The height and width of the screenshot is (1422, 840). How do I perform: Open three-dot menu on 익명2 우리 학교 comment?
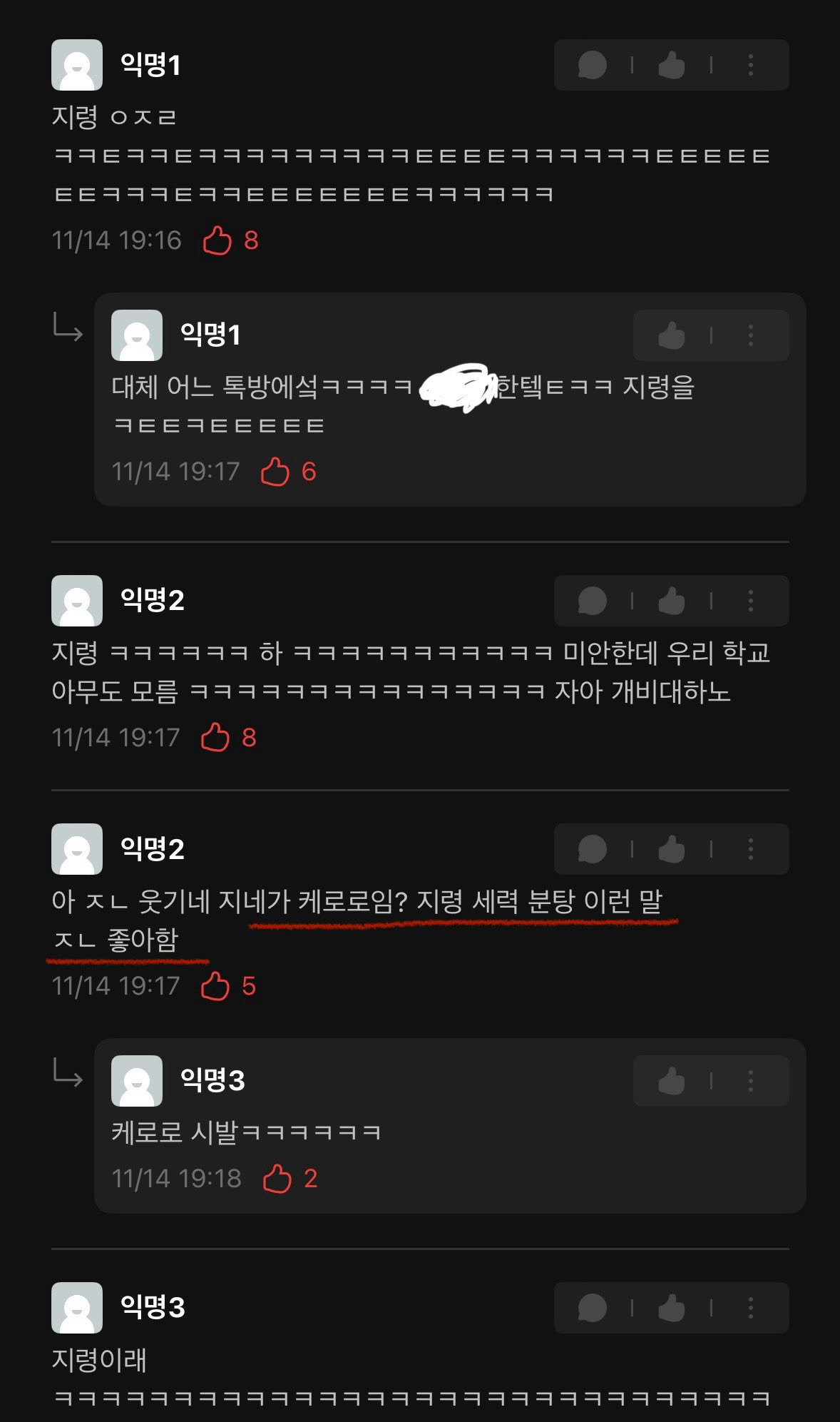750,601
